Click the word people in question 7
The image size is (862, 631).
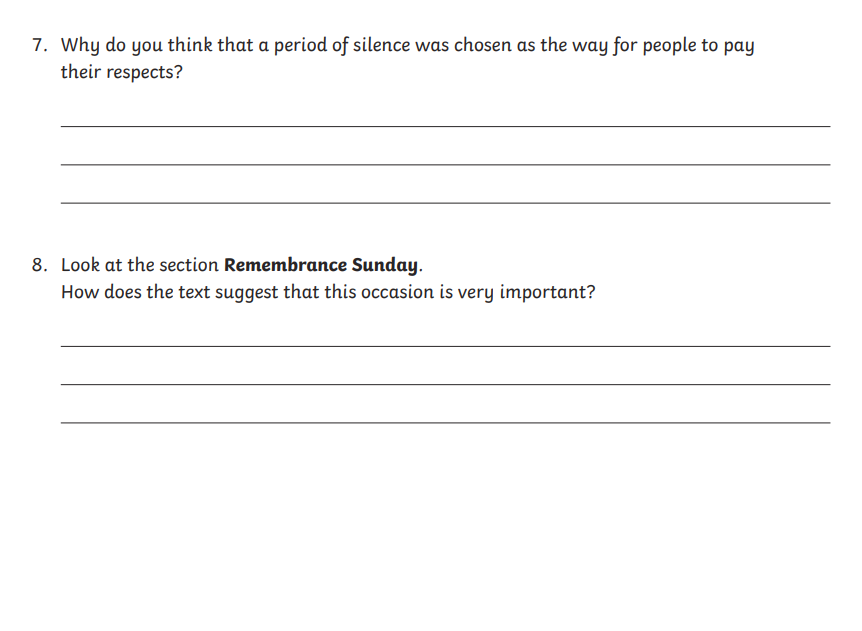[x=669, y=46]
